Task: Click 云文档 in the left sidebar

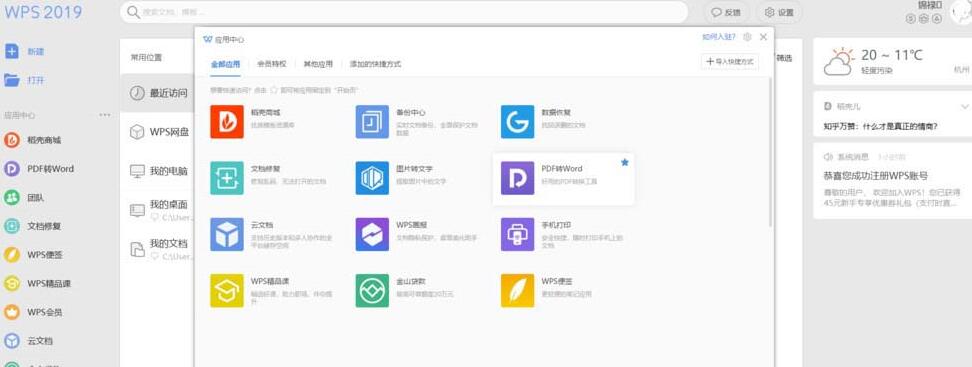Action: click(29, 341)
